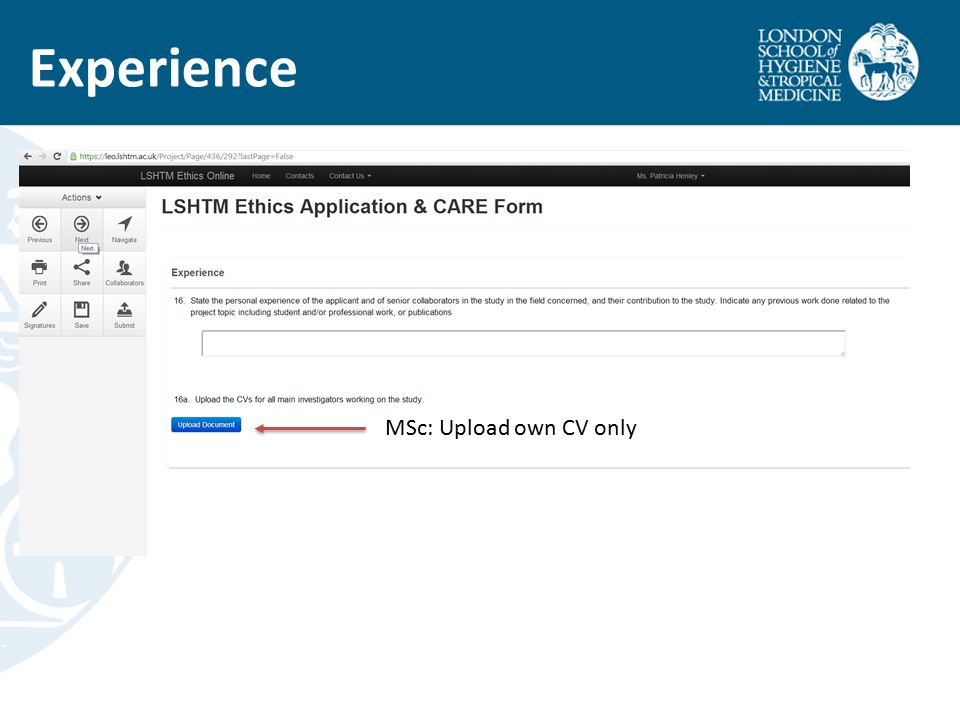Open Contacts in the navbar
Image resolution: width=960 pixels, height=720 pixels.
(x=299, y=176)
